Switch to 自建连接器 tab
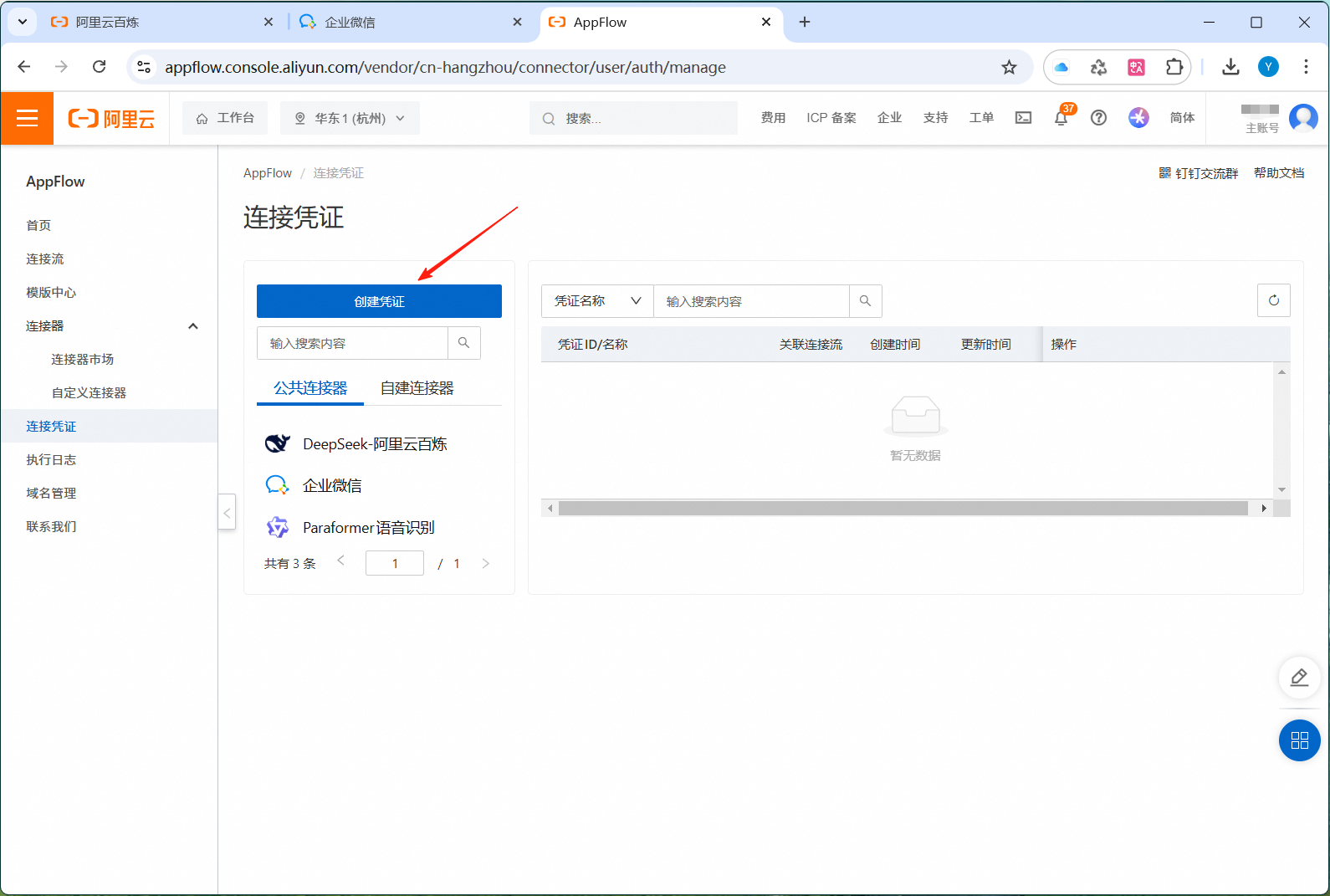1330x896 pixels. coord(417,388)
